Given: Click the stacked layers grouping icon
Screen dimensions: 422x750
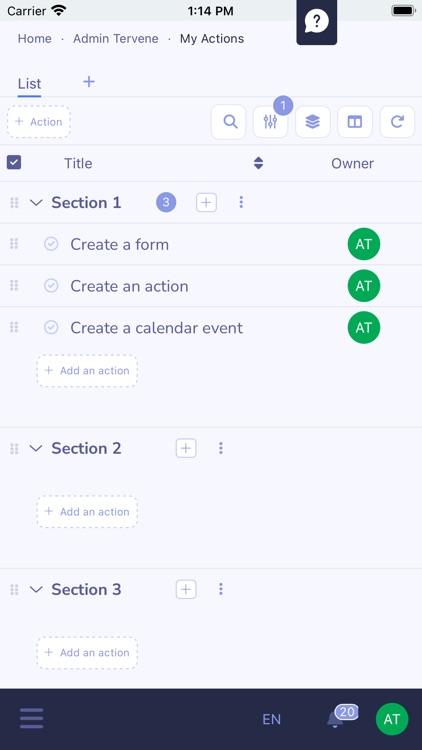Looking at the screenshot, I should (312, 122).
